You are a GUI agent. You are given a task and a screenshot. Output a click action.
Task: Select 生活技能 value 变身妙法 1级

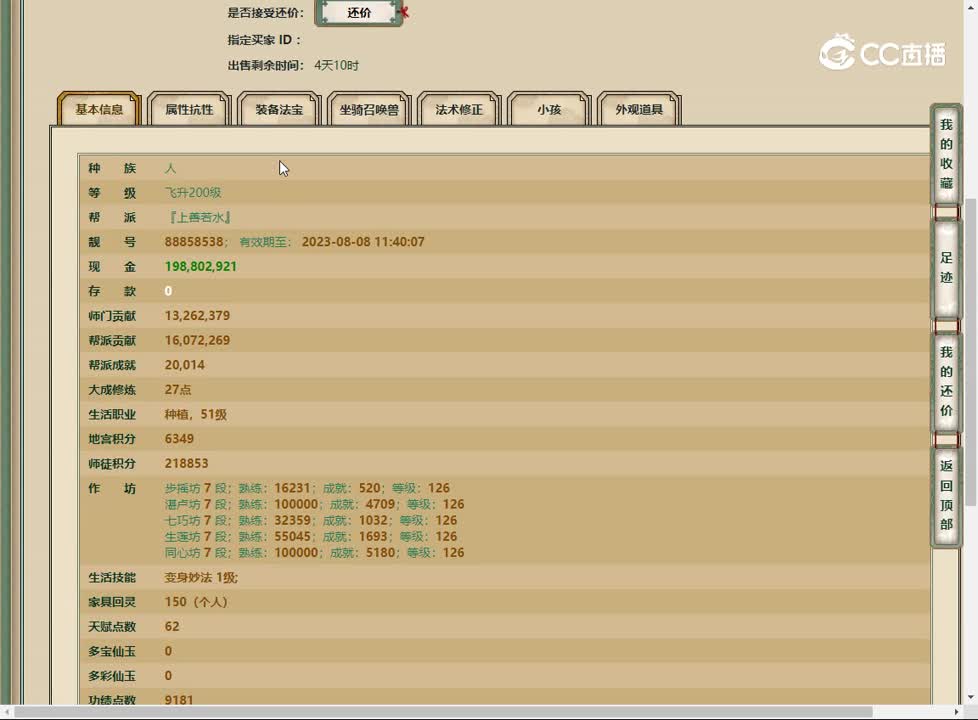201,578
